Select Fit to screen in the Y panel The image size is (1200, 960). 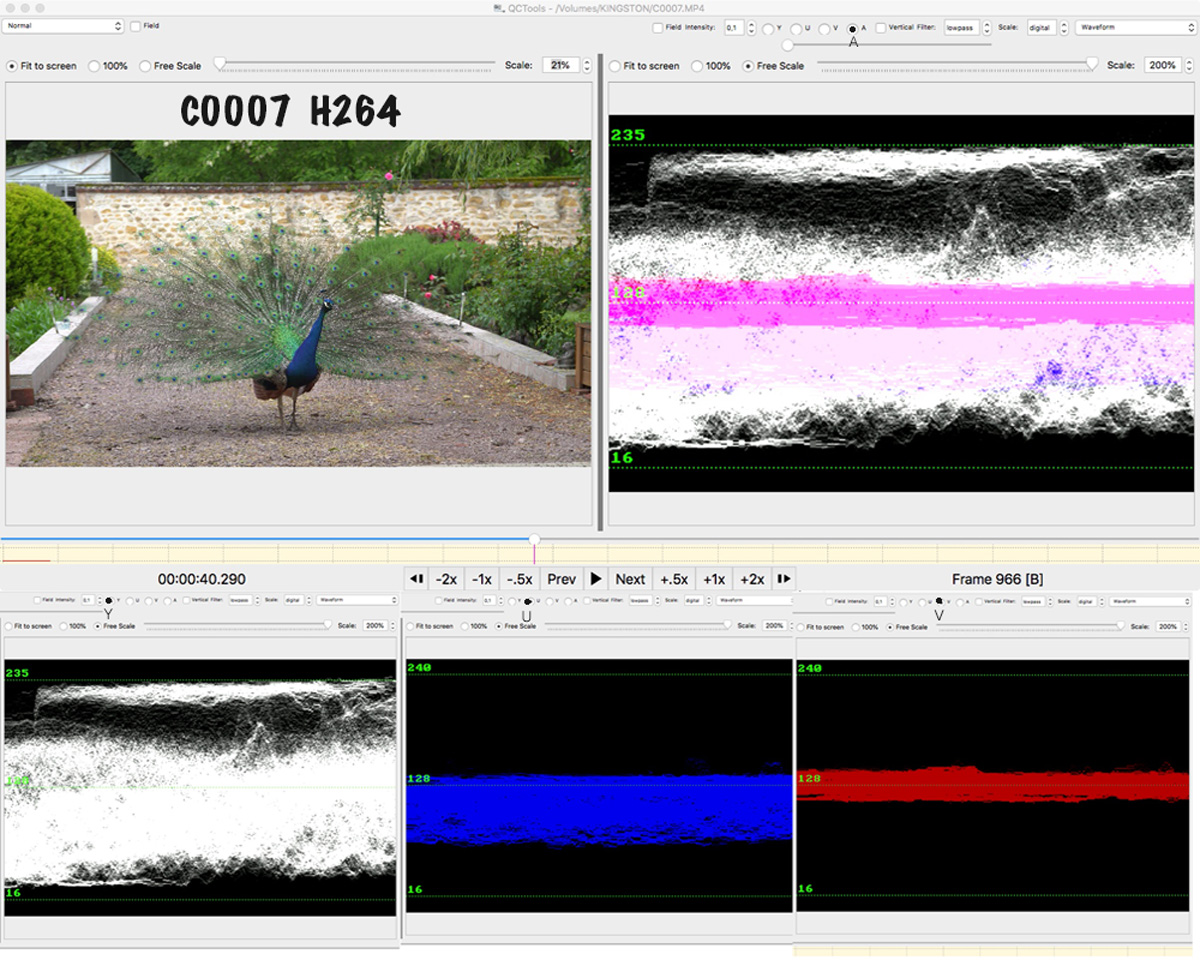click(x=8, y=626)
